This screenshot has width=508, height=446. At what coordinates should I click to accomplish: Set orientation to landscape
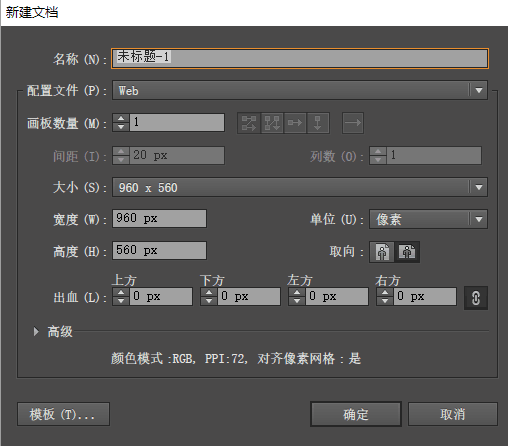[x=407, y=252]
